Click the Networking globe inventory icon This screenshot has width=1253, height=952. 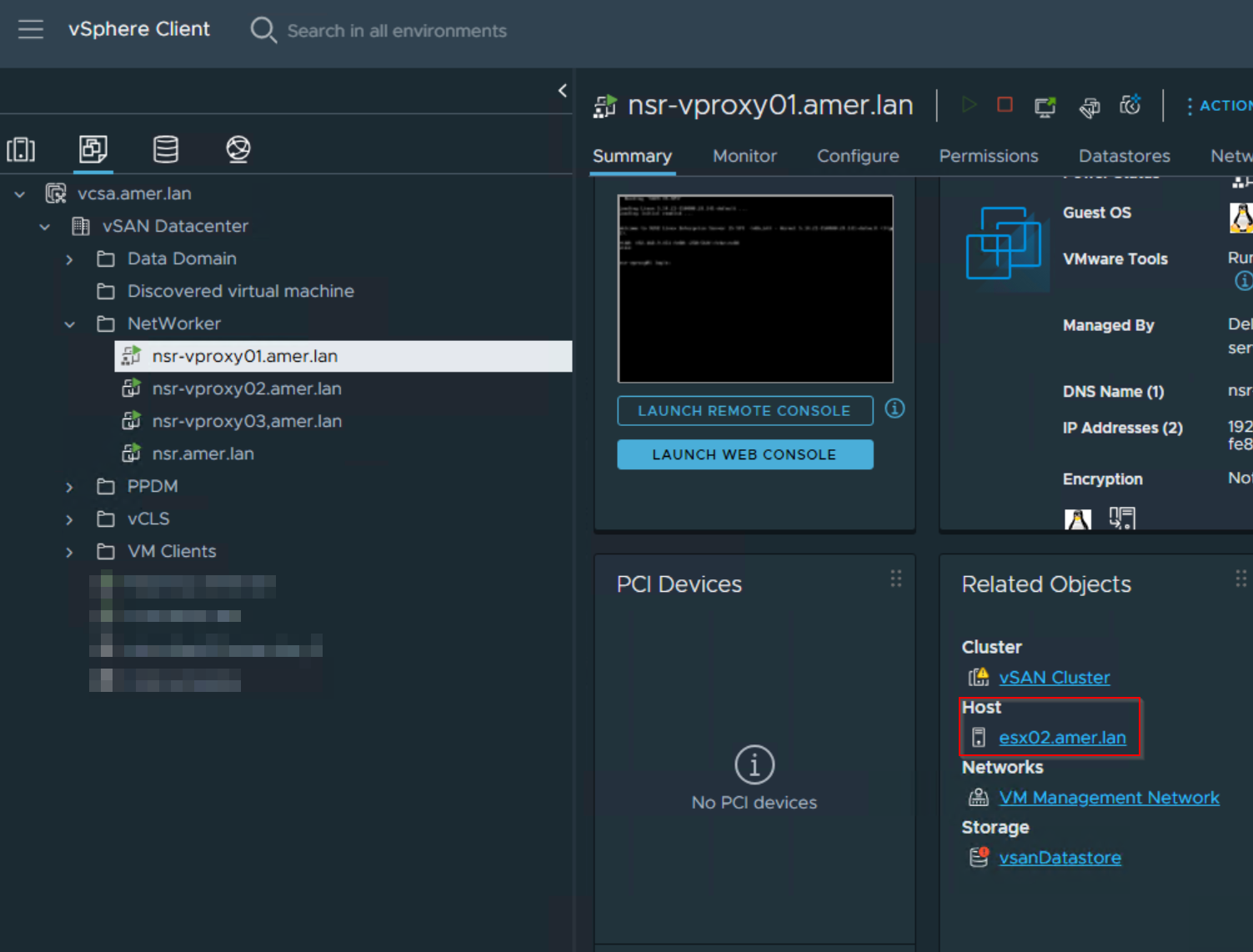pyautogui.click(x=238, y=150)
